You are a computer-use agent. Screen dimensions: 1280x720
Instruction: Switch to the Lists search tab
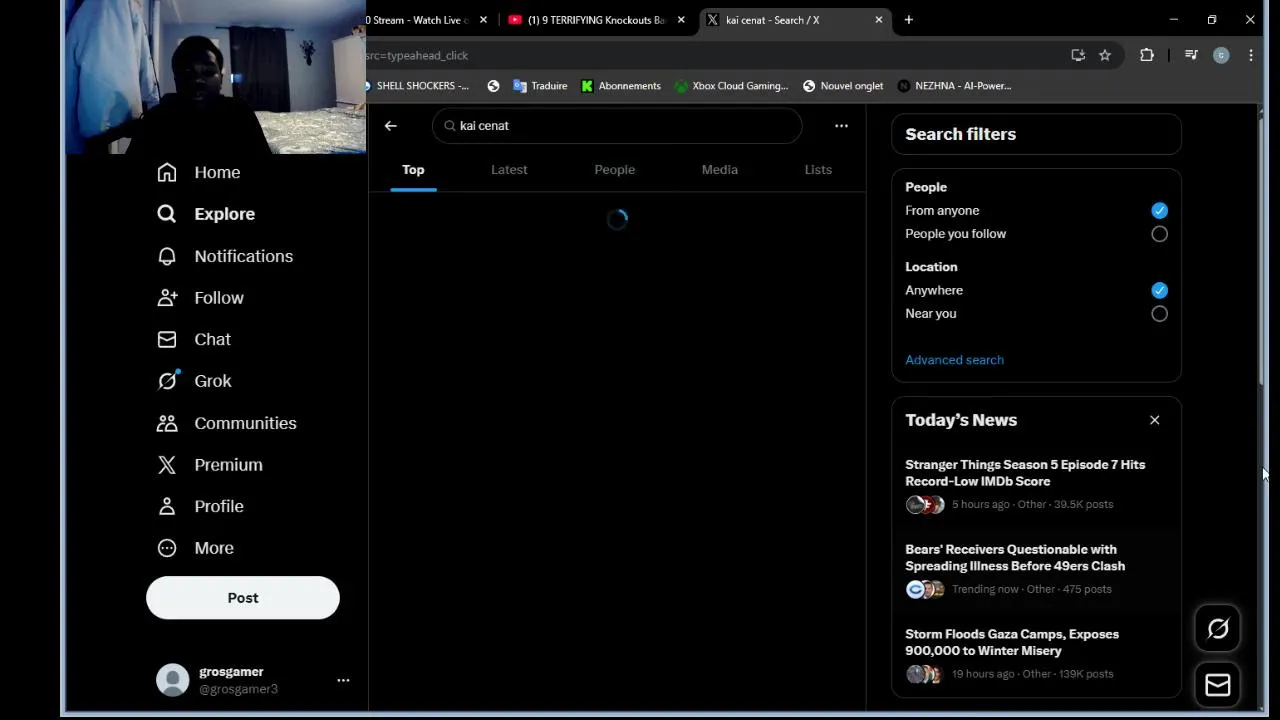tap(818, 170)
